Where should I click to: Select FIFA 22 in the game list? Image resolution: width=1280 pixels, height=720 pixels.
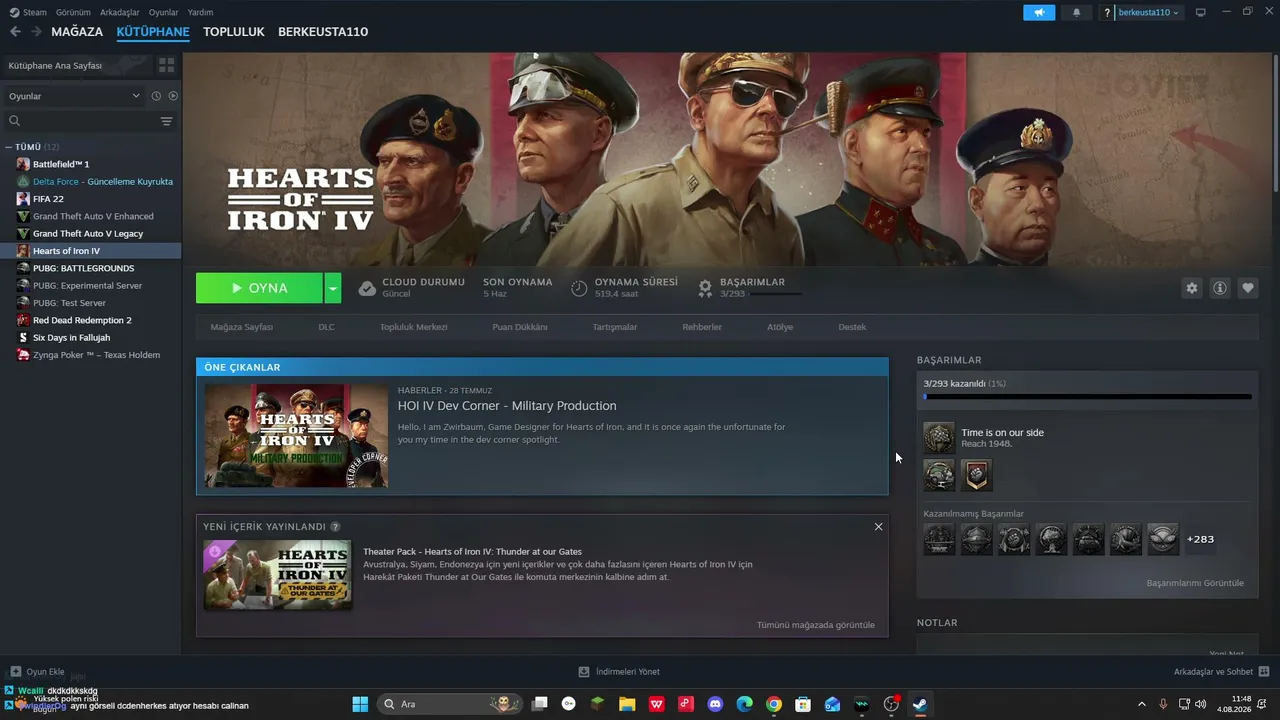(48, 199)
